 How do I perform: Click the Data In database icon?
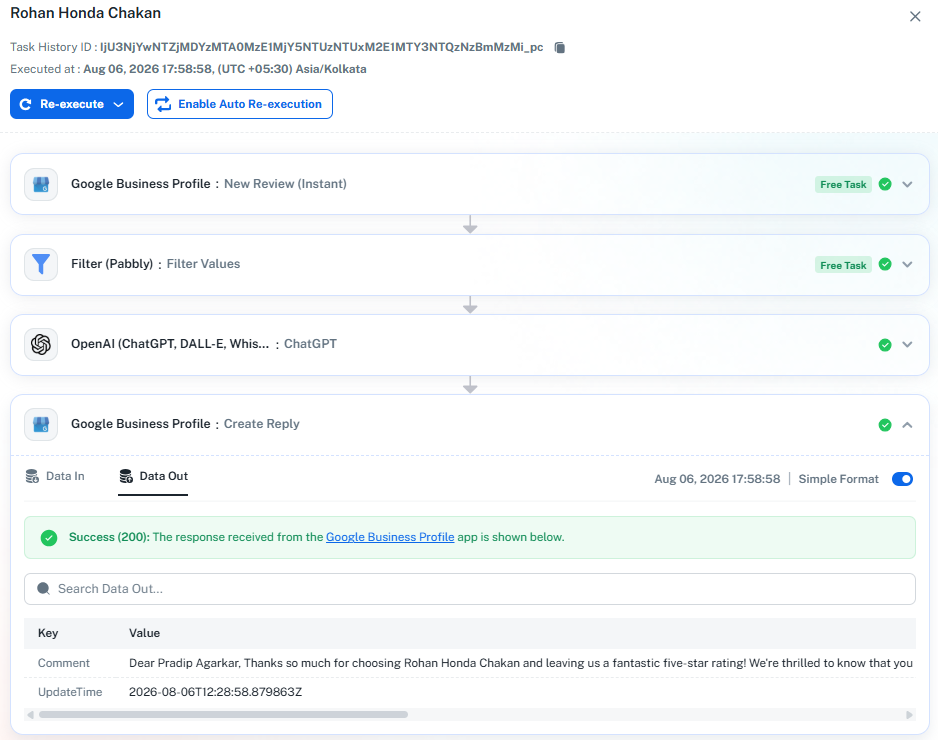pyautogui.click(x=32, y=476)
